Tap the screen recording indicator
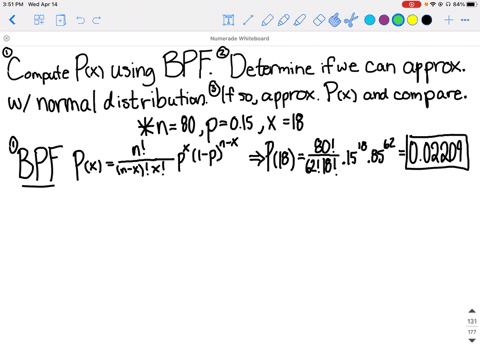This screenshot has width=480, height=360. point(411,4)
